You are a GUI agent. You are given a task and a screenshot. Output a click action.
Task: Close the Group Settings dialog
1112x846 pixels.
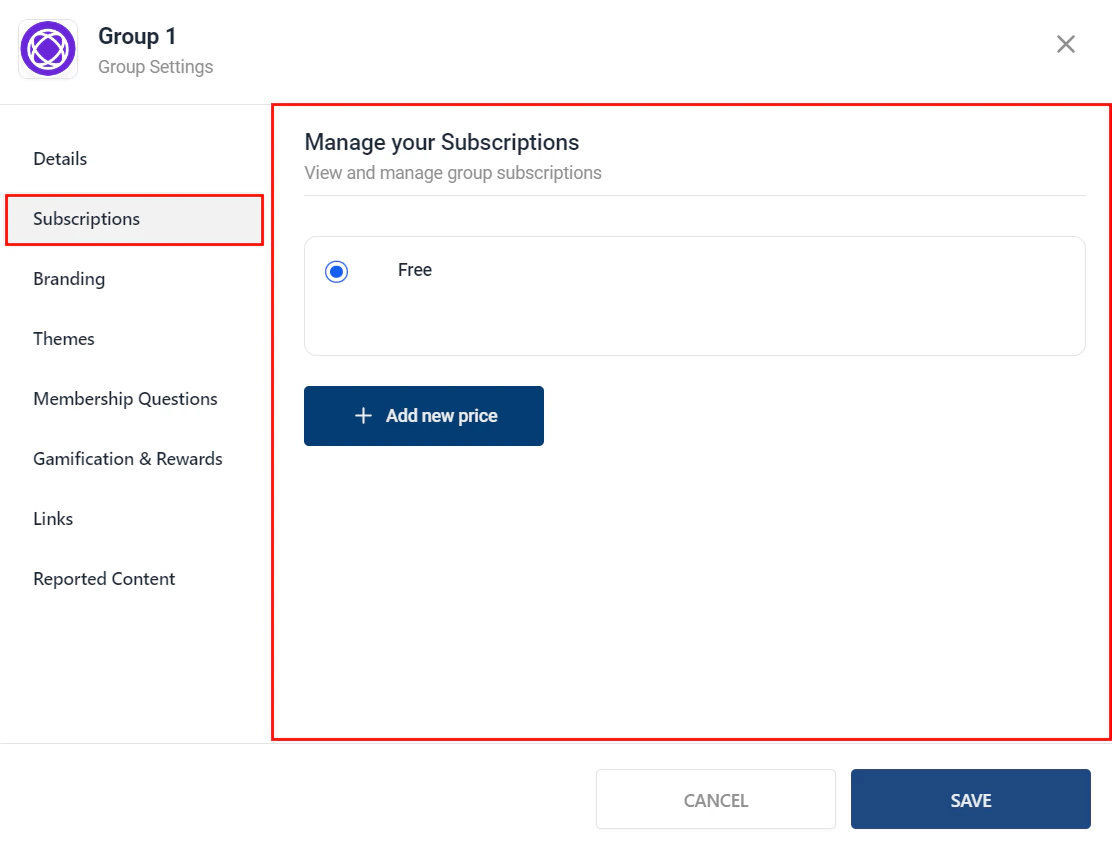point(1065,44)
